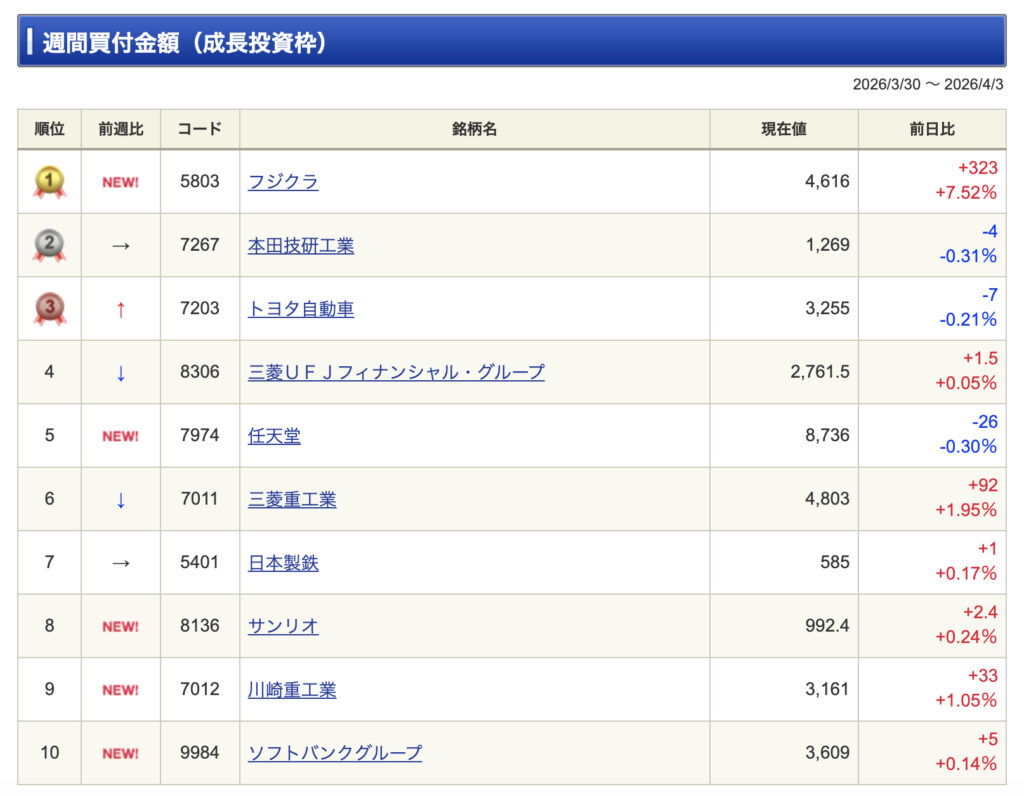Viewport: 1024px width, 796px height.
Task: Open the 三菱重工業 stock link
Action: pos(292,500)
